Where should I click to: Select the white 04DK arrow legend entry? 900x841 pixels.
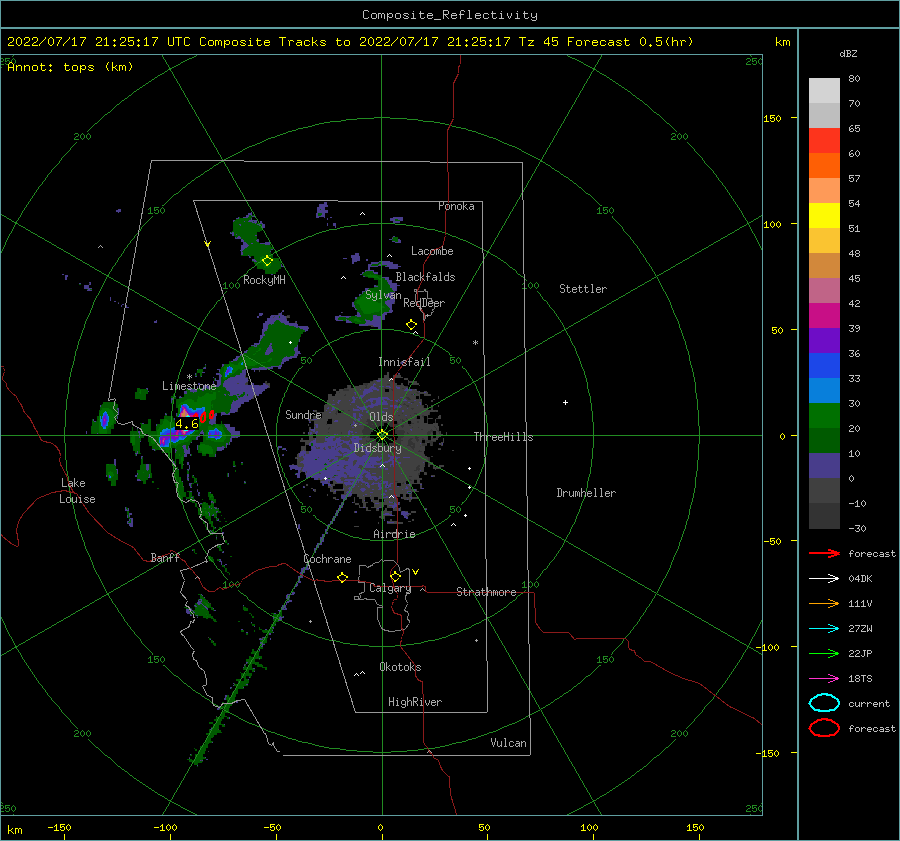pos(824,578)
